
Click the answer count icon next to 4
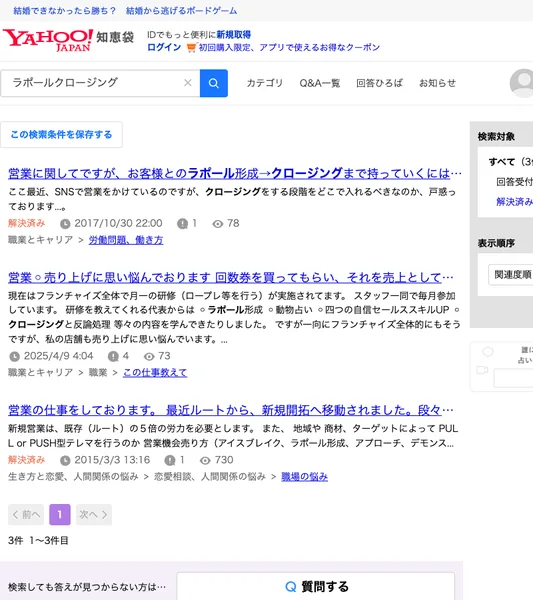click(x=113, y=356)
